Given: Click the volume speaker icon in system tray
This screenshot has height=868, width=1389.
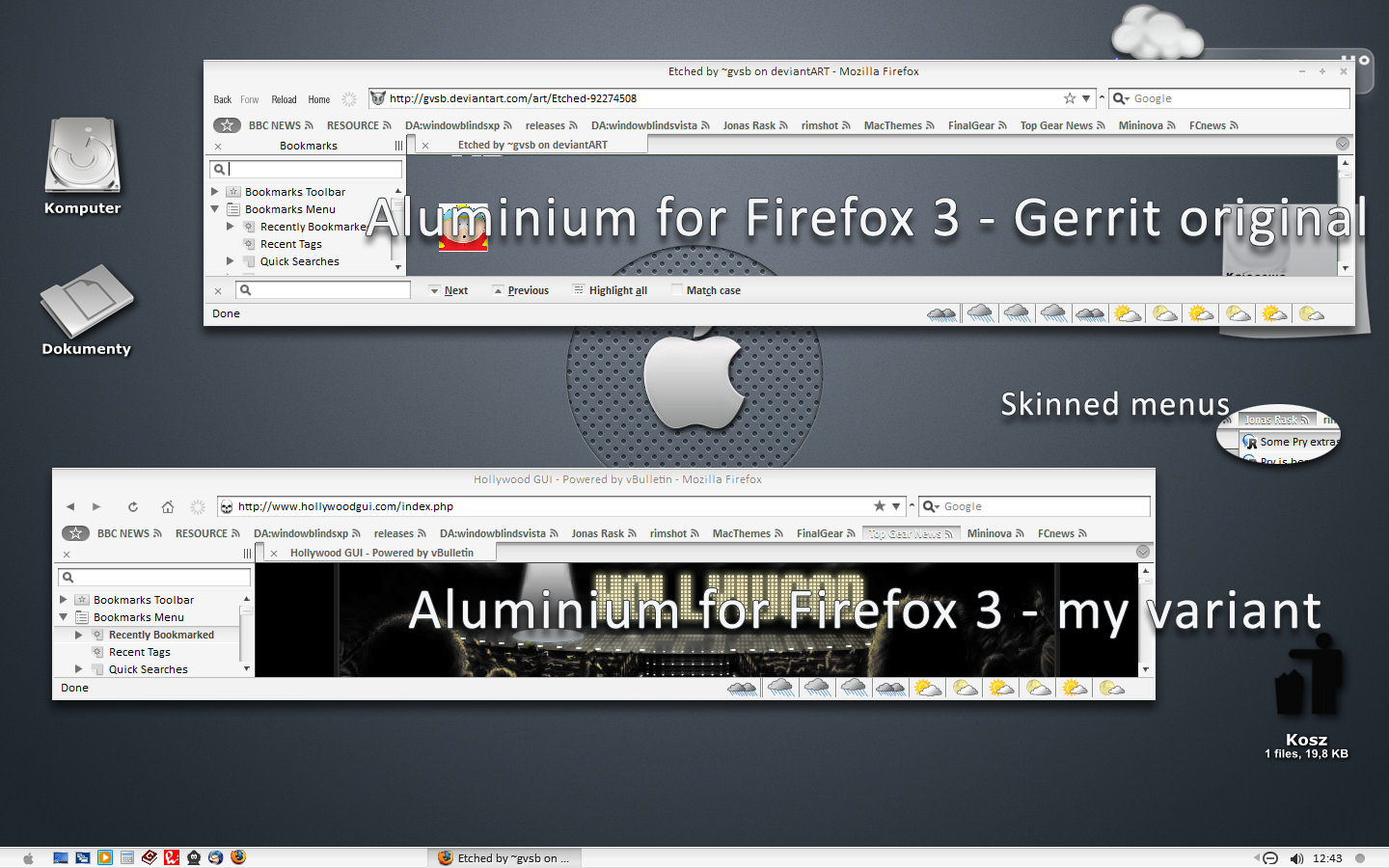Looking at the screenshot, I should coord(1296,858).
